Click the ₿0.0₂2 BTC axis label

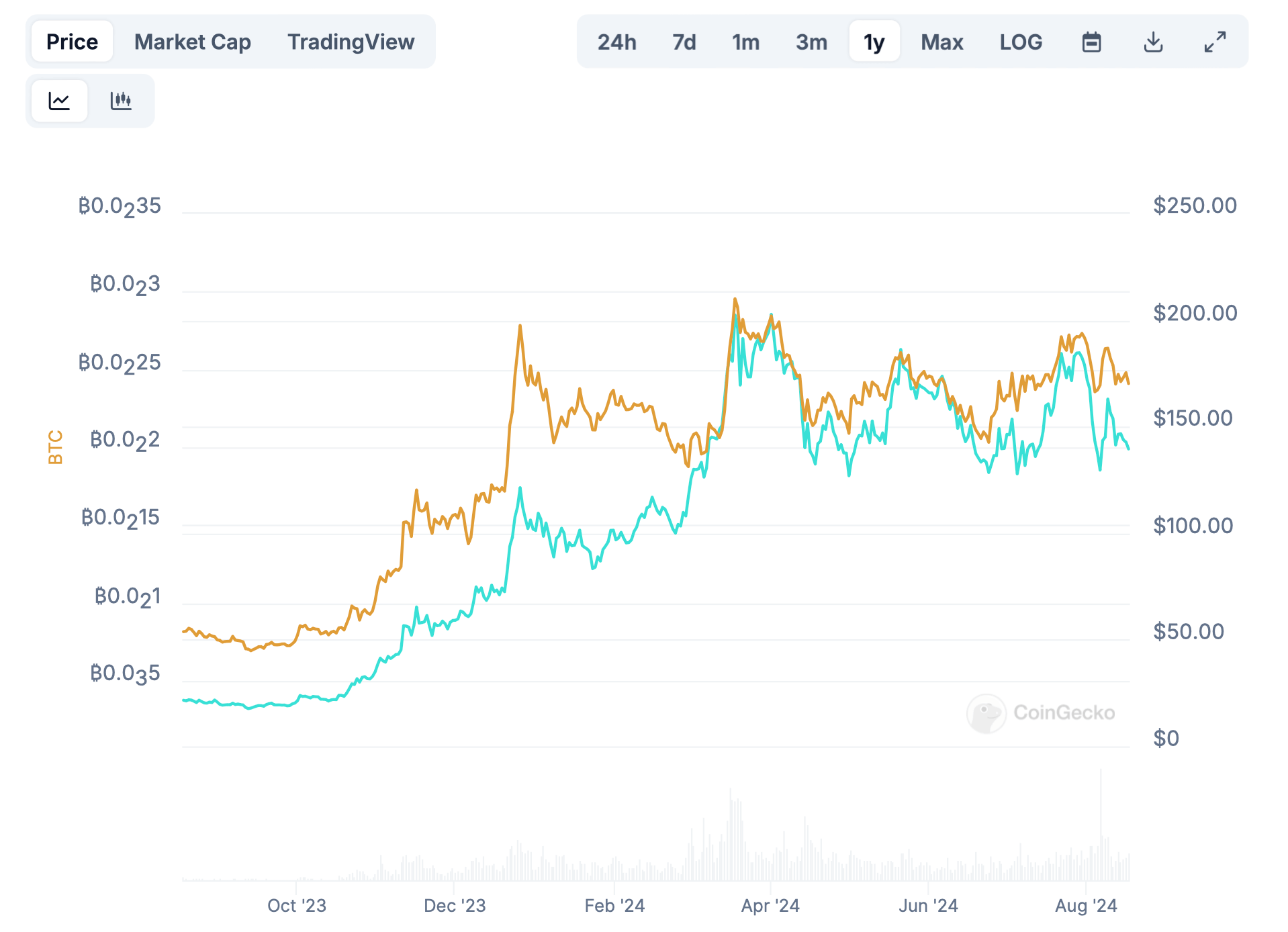[125, 440]
